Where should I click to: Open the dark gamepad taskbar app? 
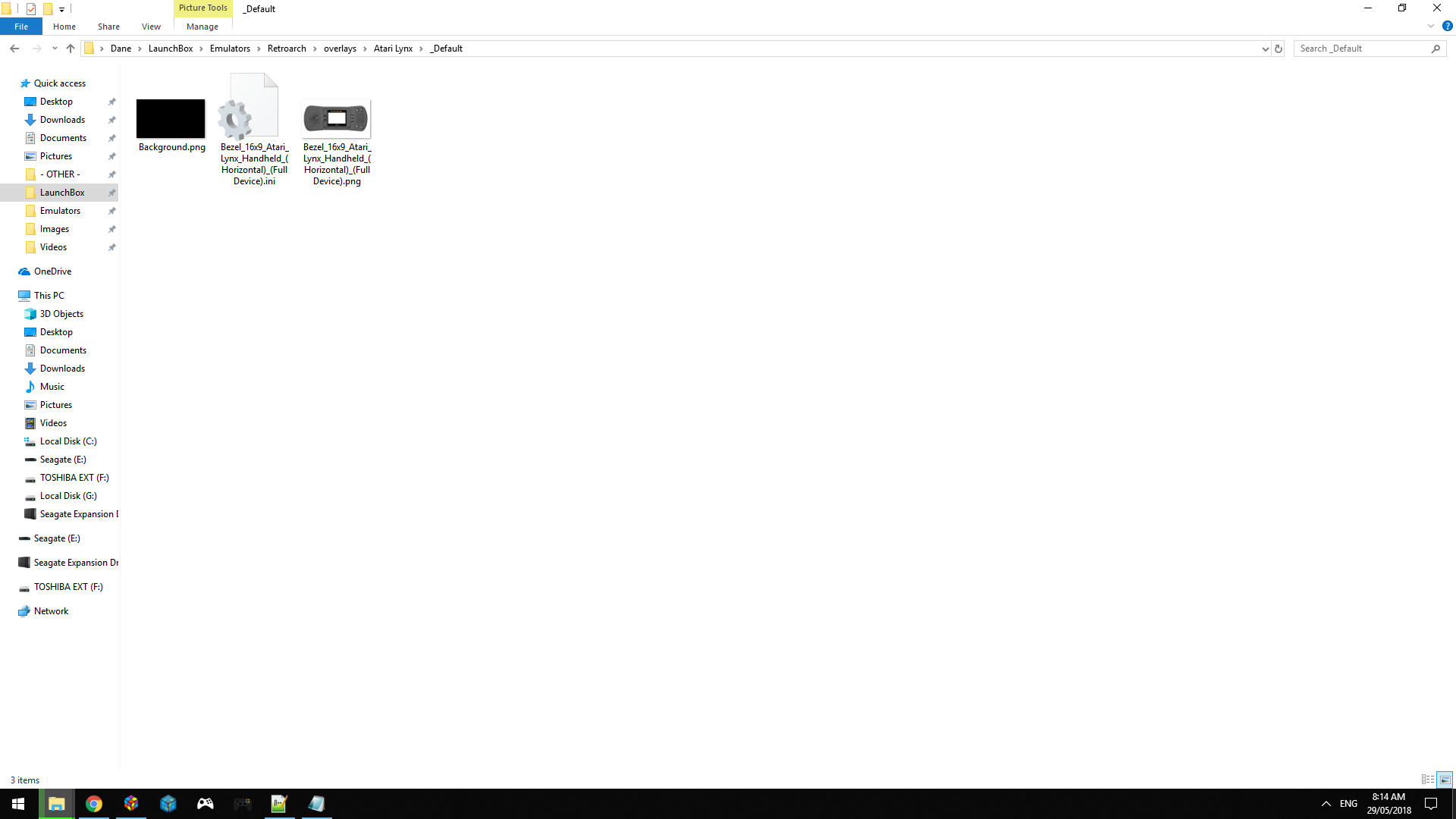pyautogui.click(x=243, y=804)
